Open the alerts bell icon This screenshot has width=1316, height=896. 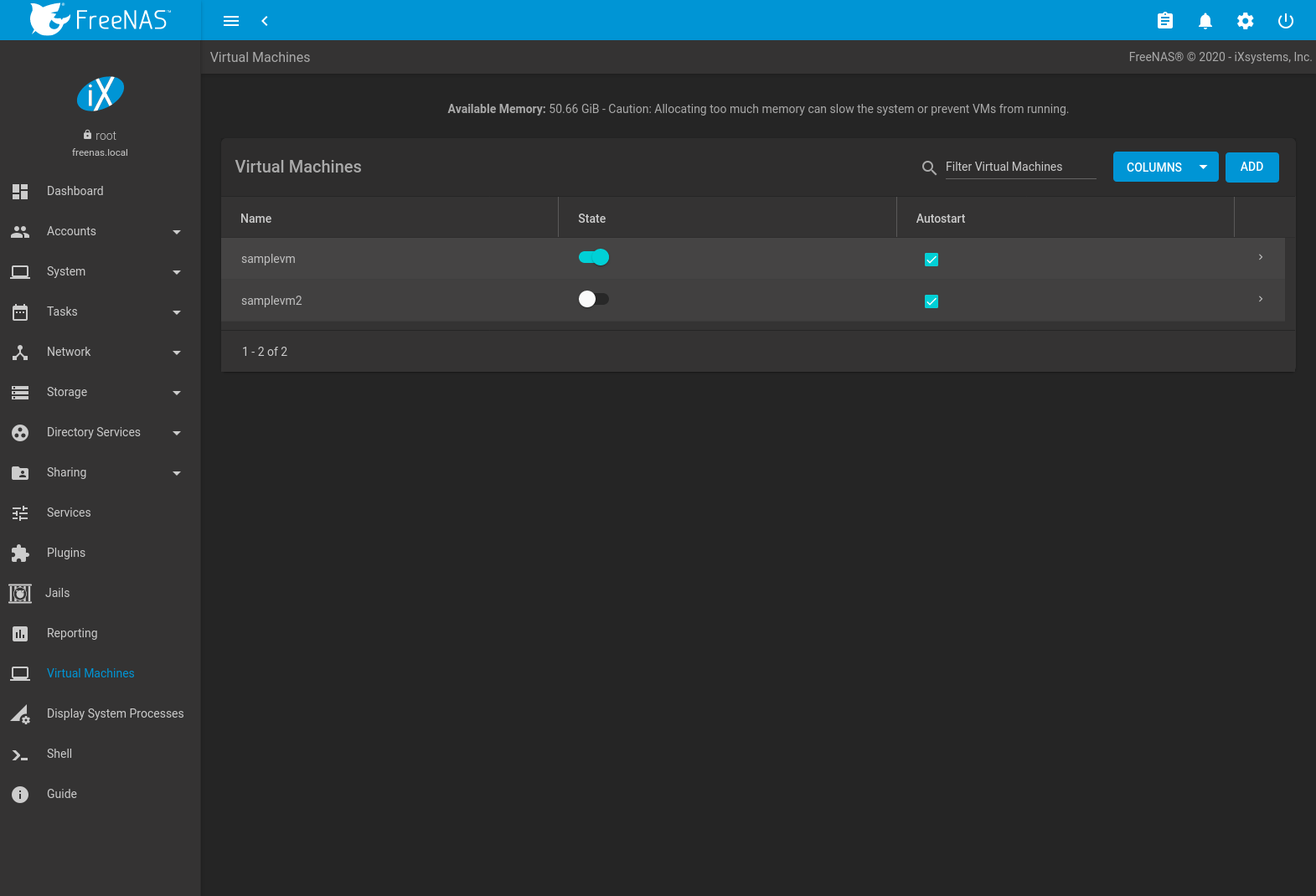(1205, 21)
